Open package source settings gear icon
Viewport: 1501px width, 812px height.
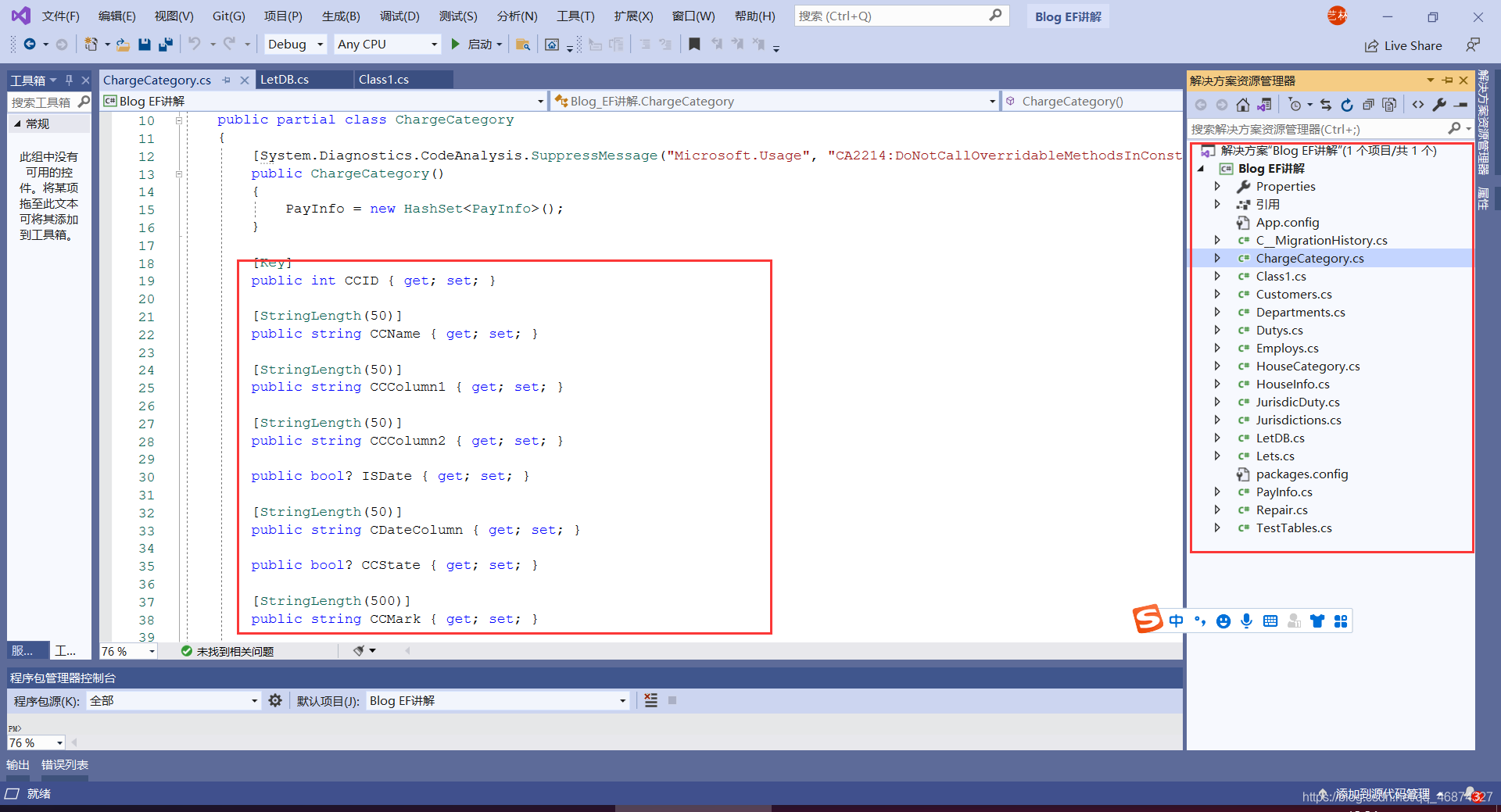(275, 700)
